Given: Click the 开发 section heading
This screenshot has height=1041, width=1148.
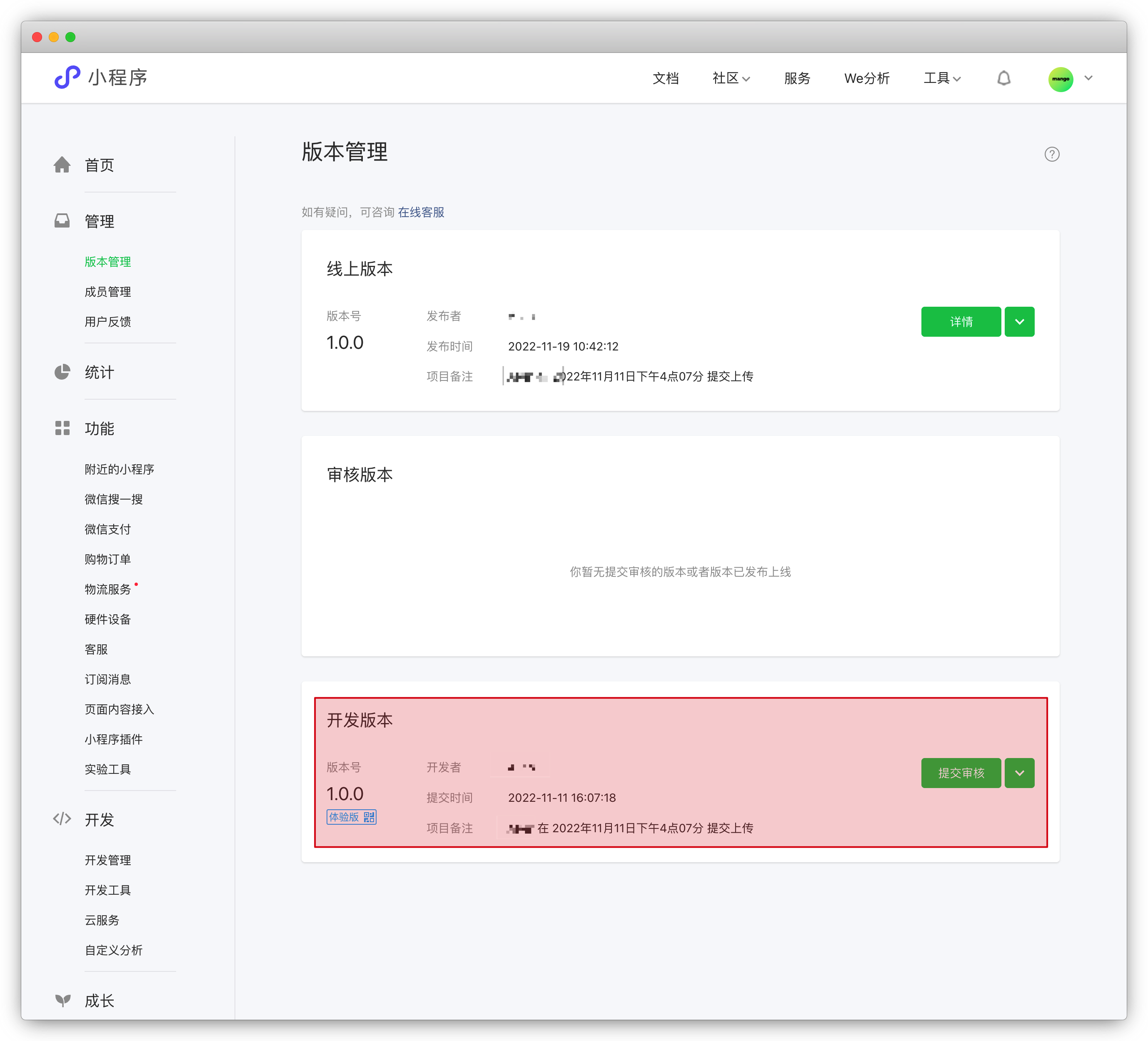Looking at the screenshot, I should point(99,819).
